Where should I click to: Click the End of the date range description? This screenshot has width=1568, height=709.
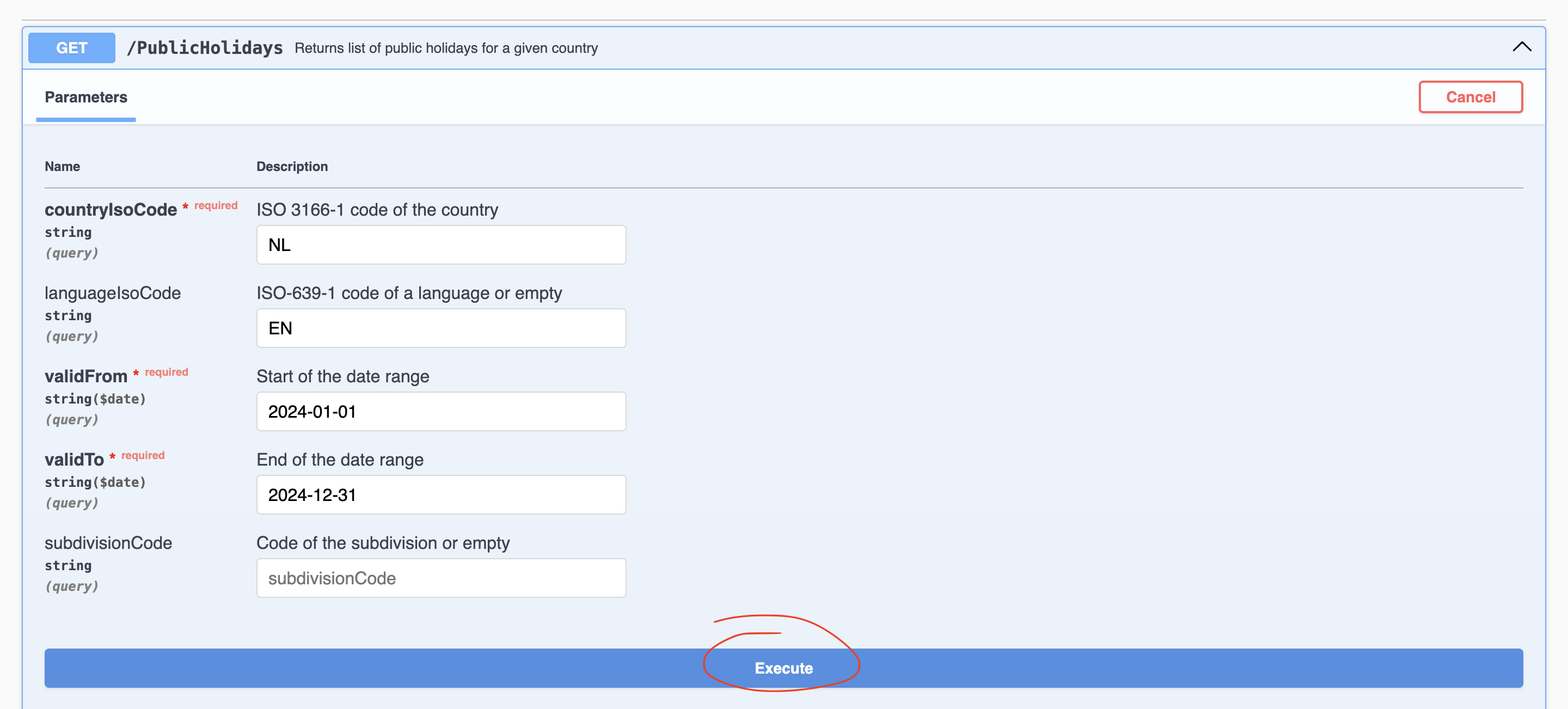tap(340, 460)
